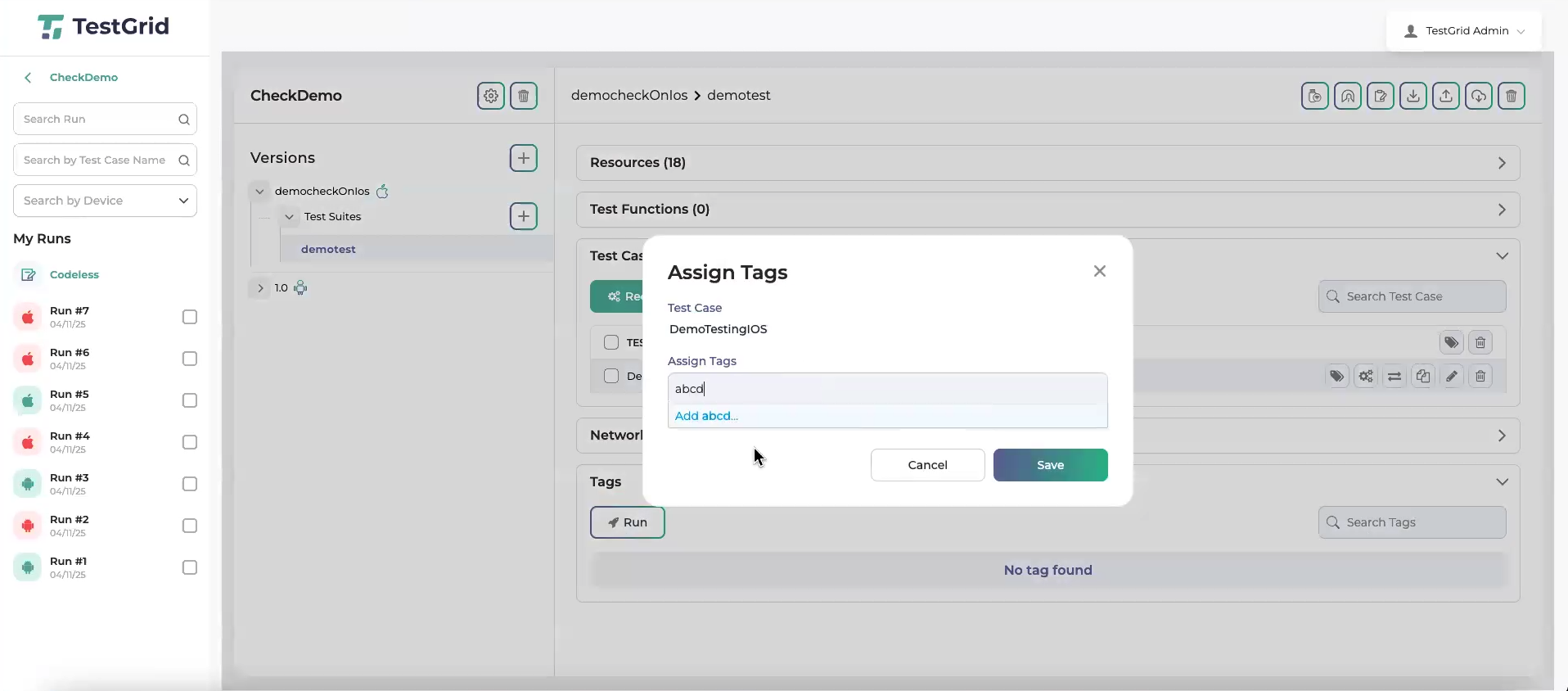Click the Run #3 Android icon
Screen dimensions: 1568x691
tap(28, 484)
